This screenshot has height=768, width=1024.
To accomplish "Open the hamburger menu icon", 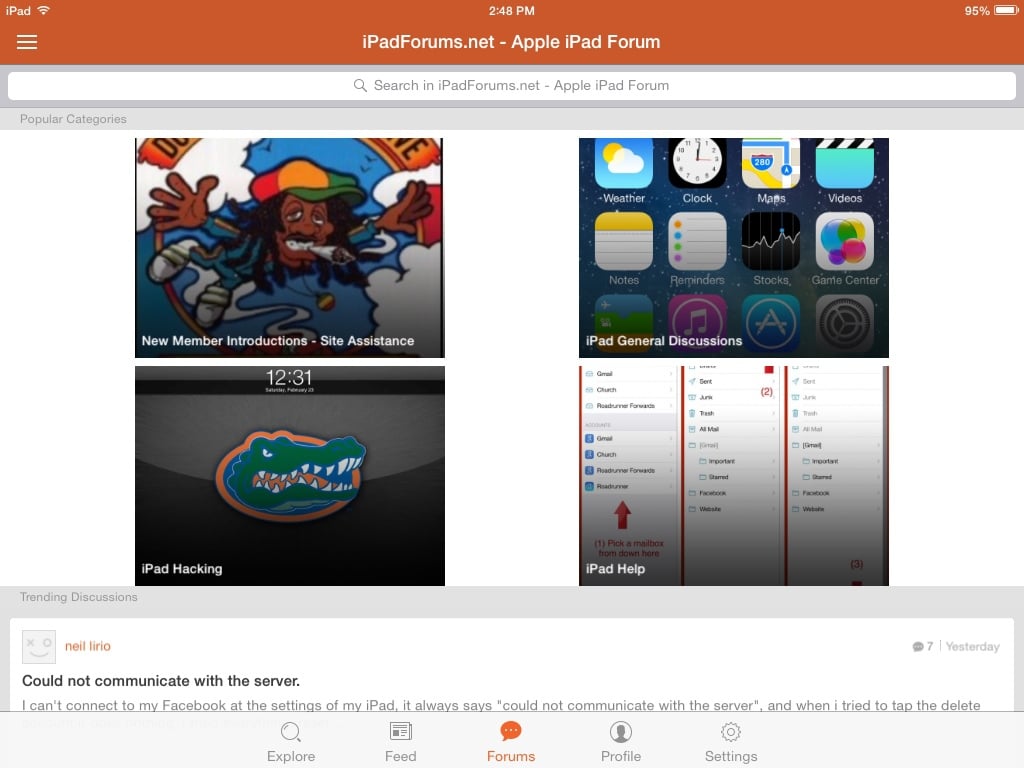I will (27, 42).
